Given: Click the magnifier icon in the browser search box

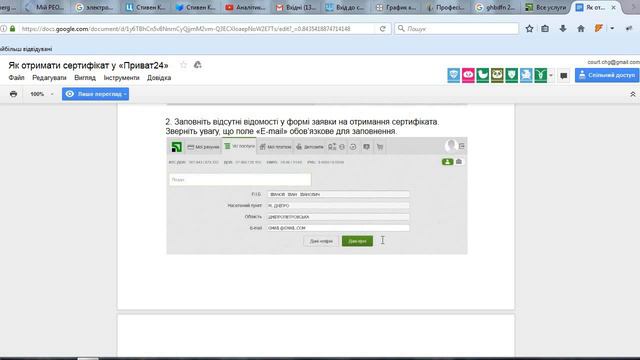Looking at the screenshot, I should tap(401, 28).
